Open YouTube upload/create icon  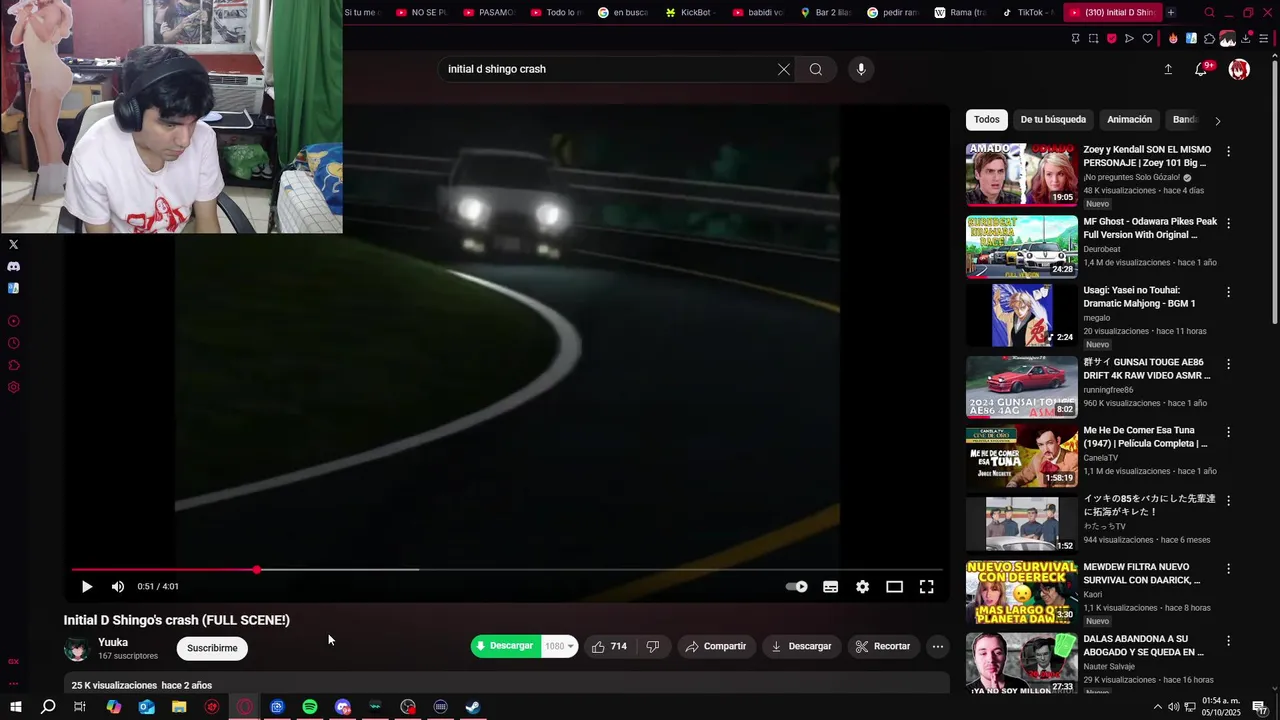click(x=1168, y=69)
